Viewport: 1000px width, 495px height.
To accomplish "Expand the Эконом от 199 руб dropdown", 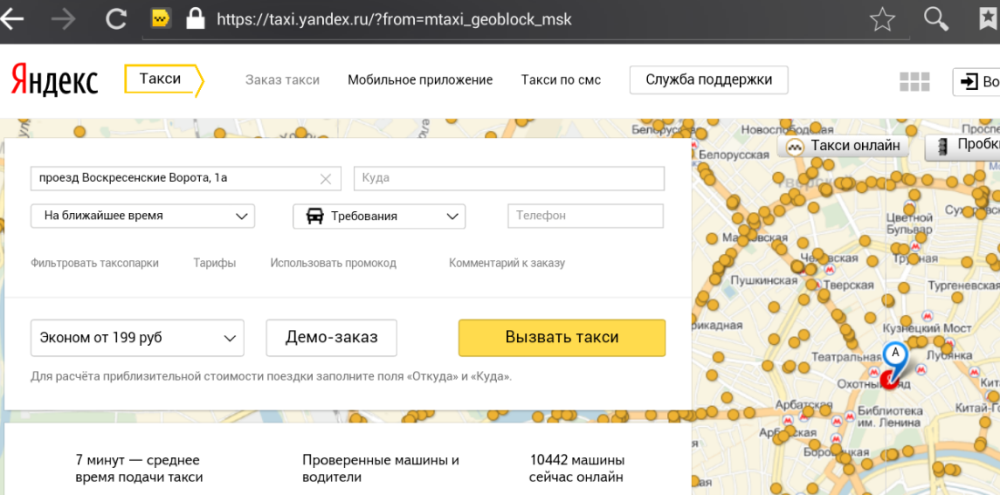I will [137, 337].
